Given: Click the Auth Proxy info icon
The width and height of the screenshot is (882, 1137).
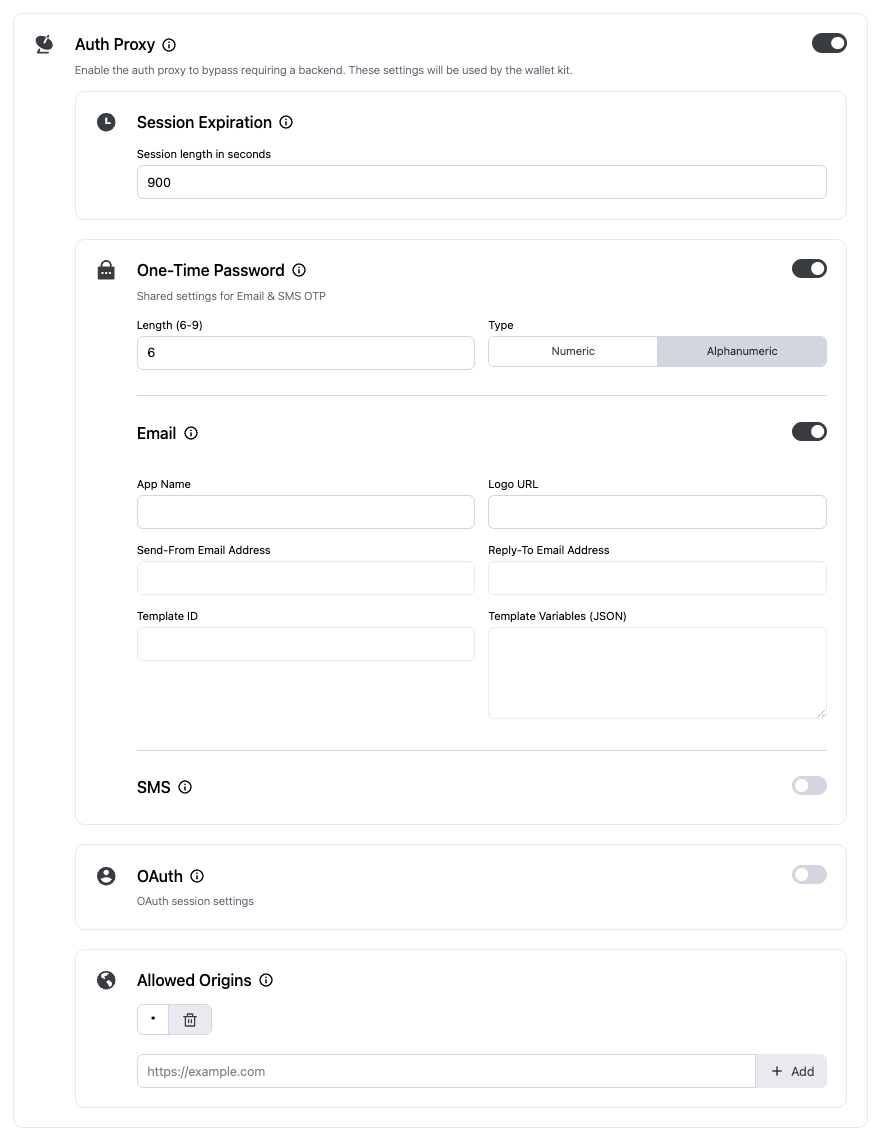Looking at the screenshot, I should pyautogui.click(x=168, y=44).
